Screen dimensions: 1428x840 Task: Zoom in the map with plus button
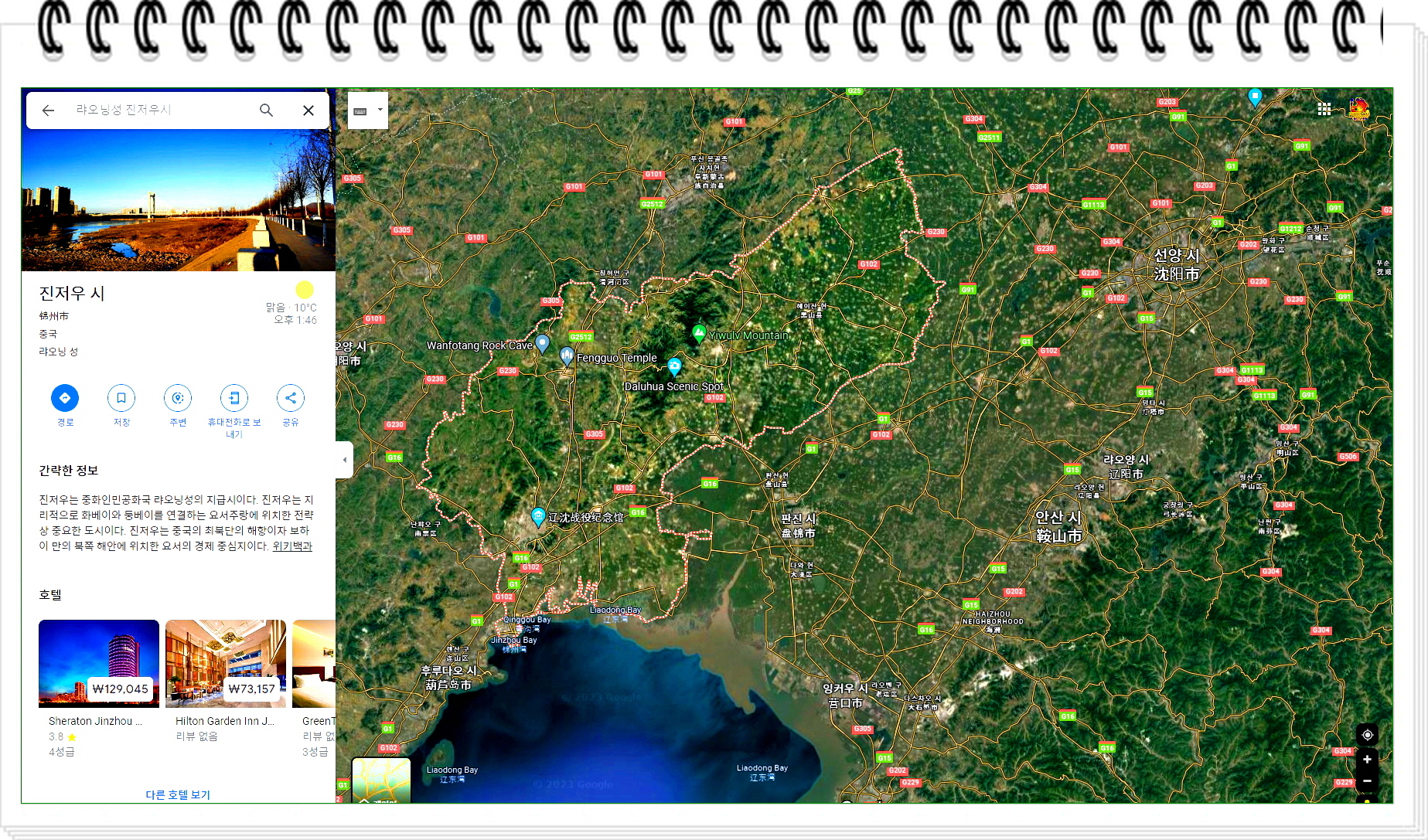coord(1367,760)
